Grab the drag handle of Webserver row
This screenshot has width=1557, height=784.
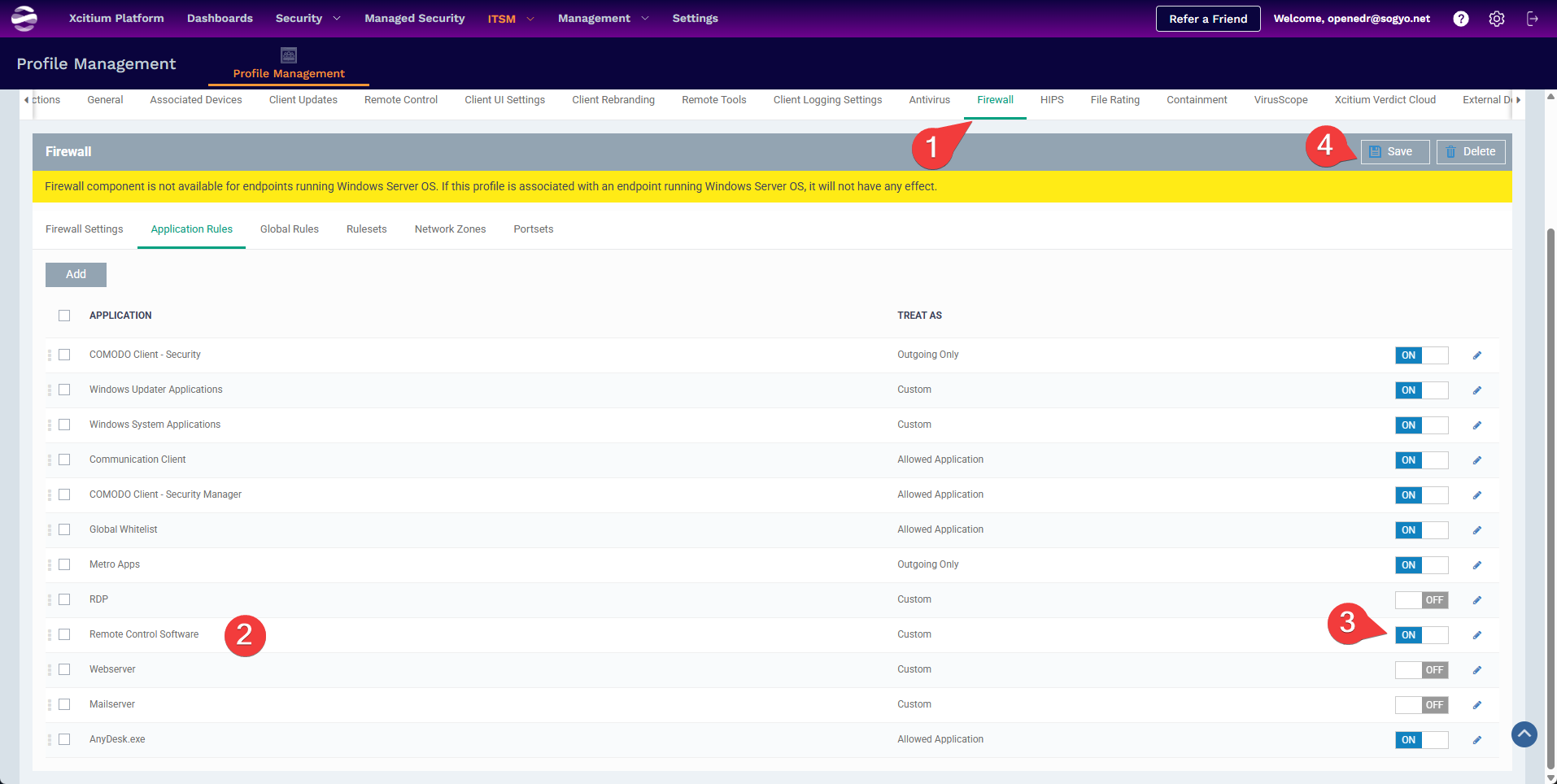pyautogui.click(x=50, y=669)
